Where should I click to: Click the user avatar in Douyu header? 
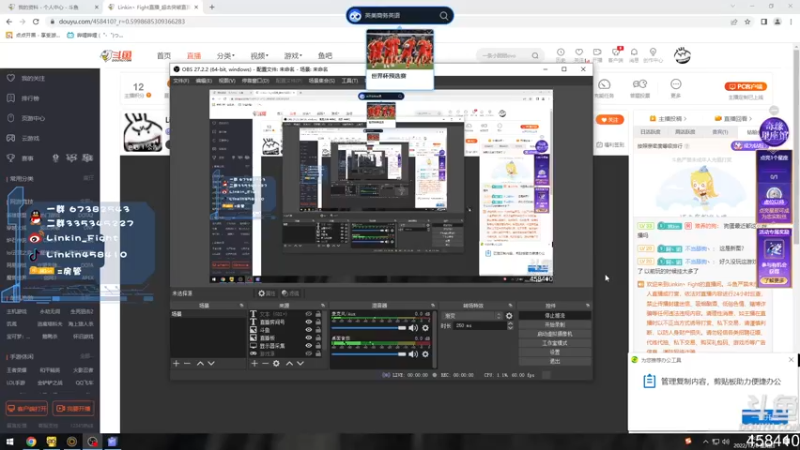coord(682,55)
